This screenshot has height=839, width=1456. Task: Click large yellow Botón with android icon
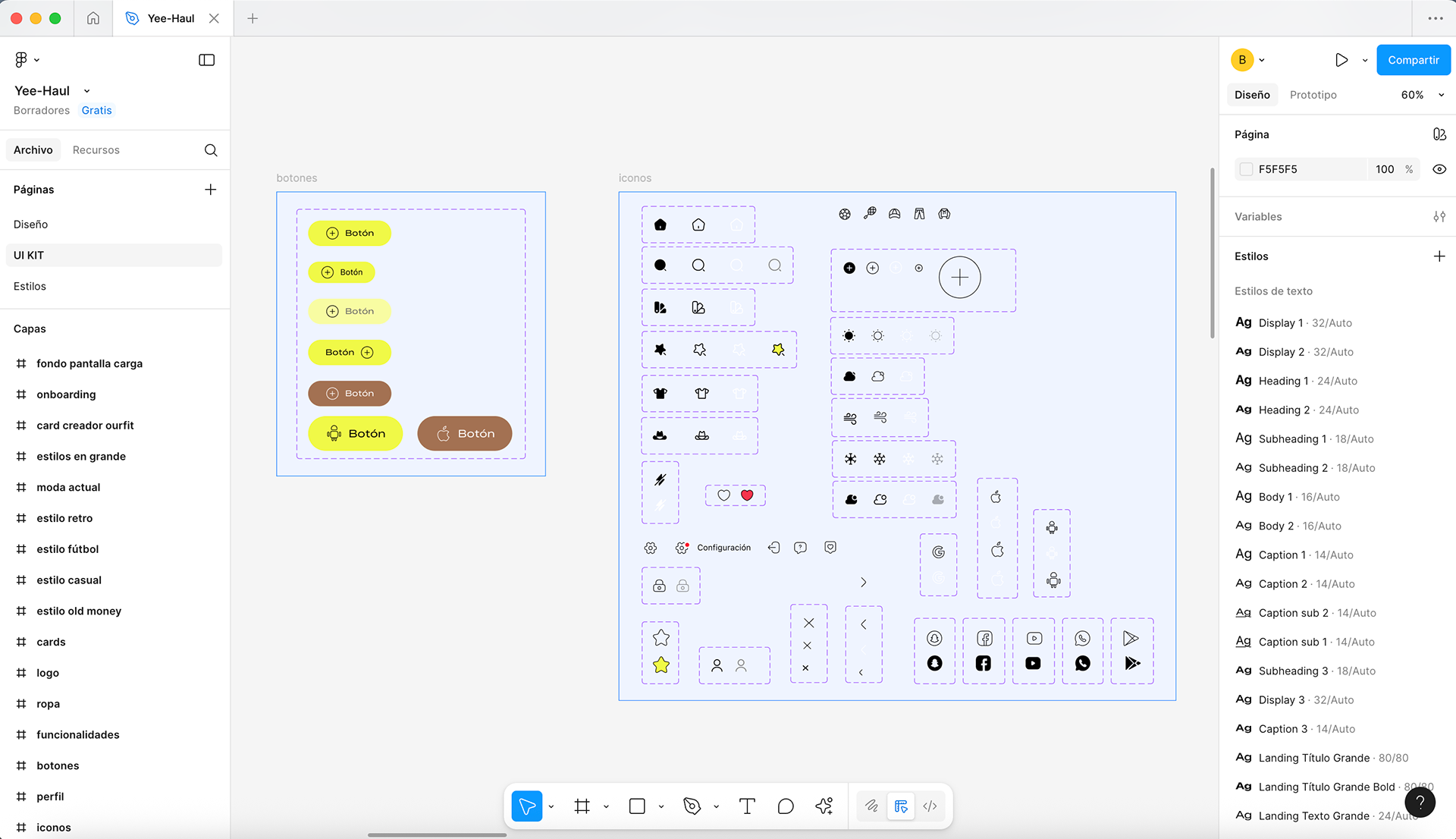(x=355, y=434)
